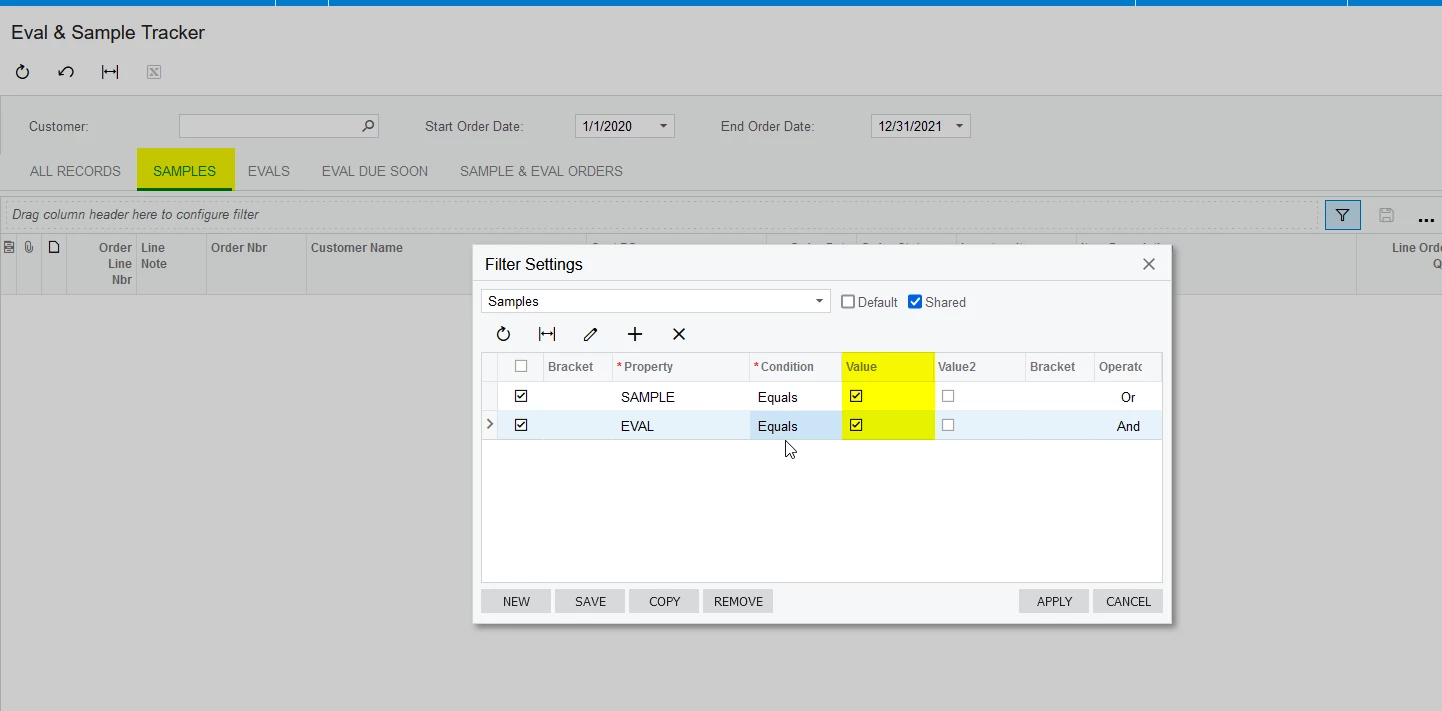Select the ALL RECORDS tab
The image size is (1442, 711).
click(x=74, y=171)
